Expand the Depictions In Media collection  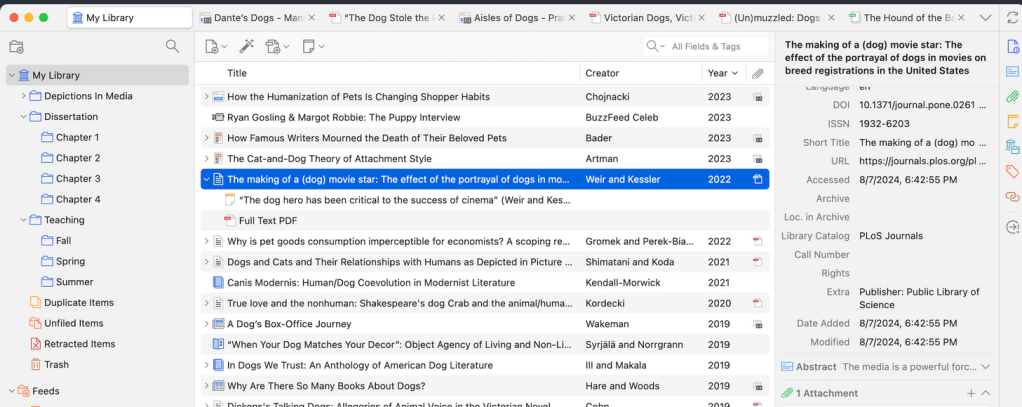coord(24,96)
